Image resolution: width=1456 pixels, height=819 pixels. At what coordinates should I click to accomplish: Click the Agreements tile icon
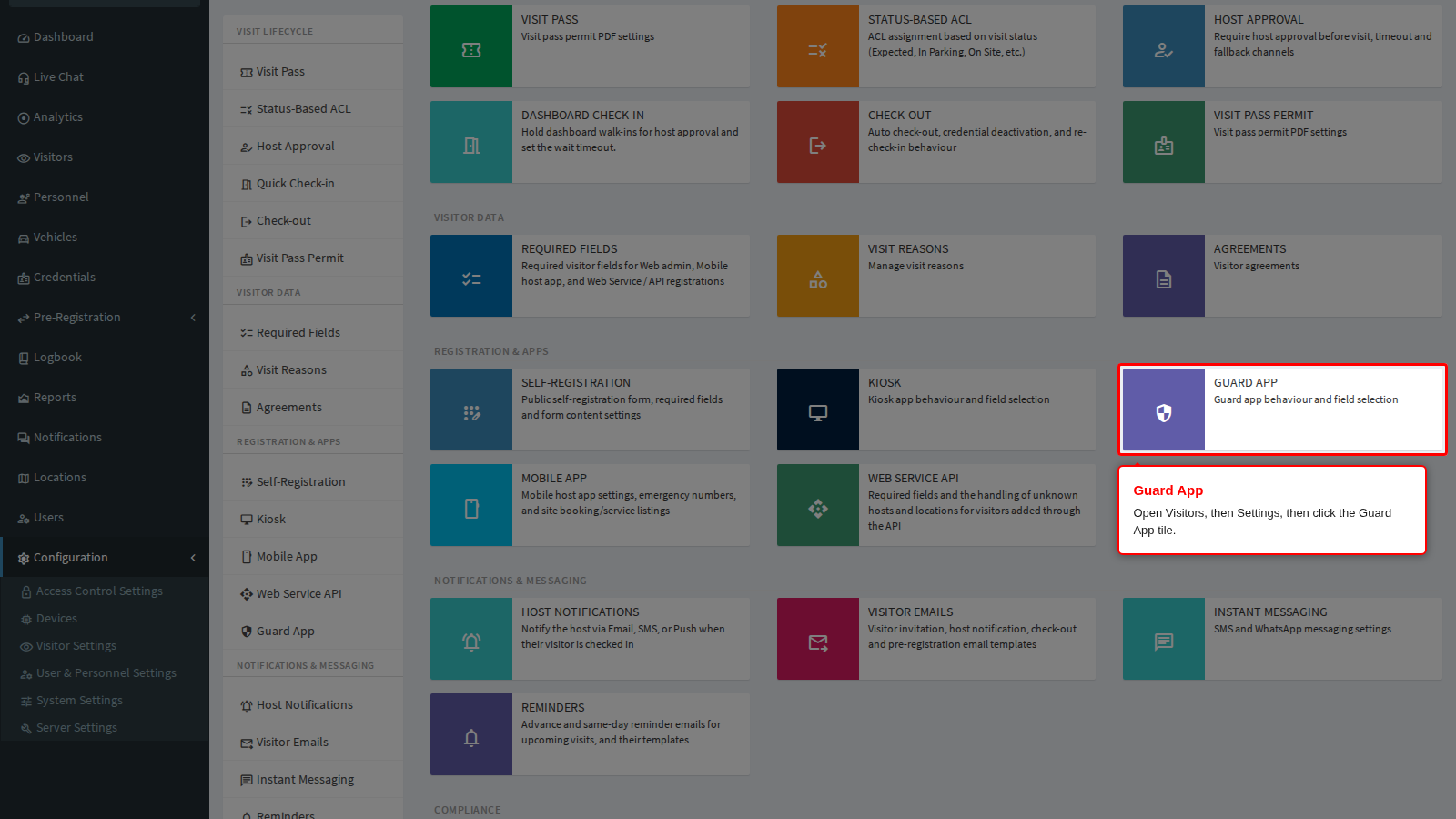(x=1164, y=276)
